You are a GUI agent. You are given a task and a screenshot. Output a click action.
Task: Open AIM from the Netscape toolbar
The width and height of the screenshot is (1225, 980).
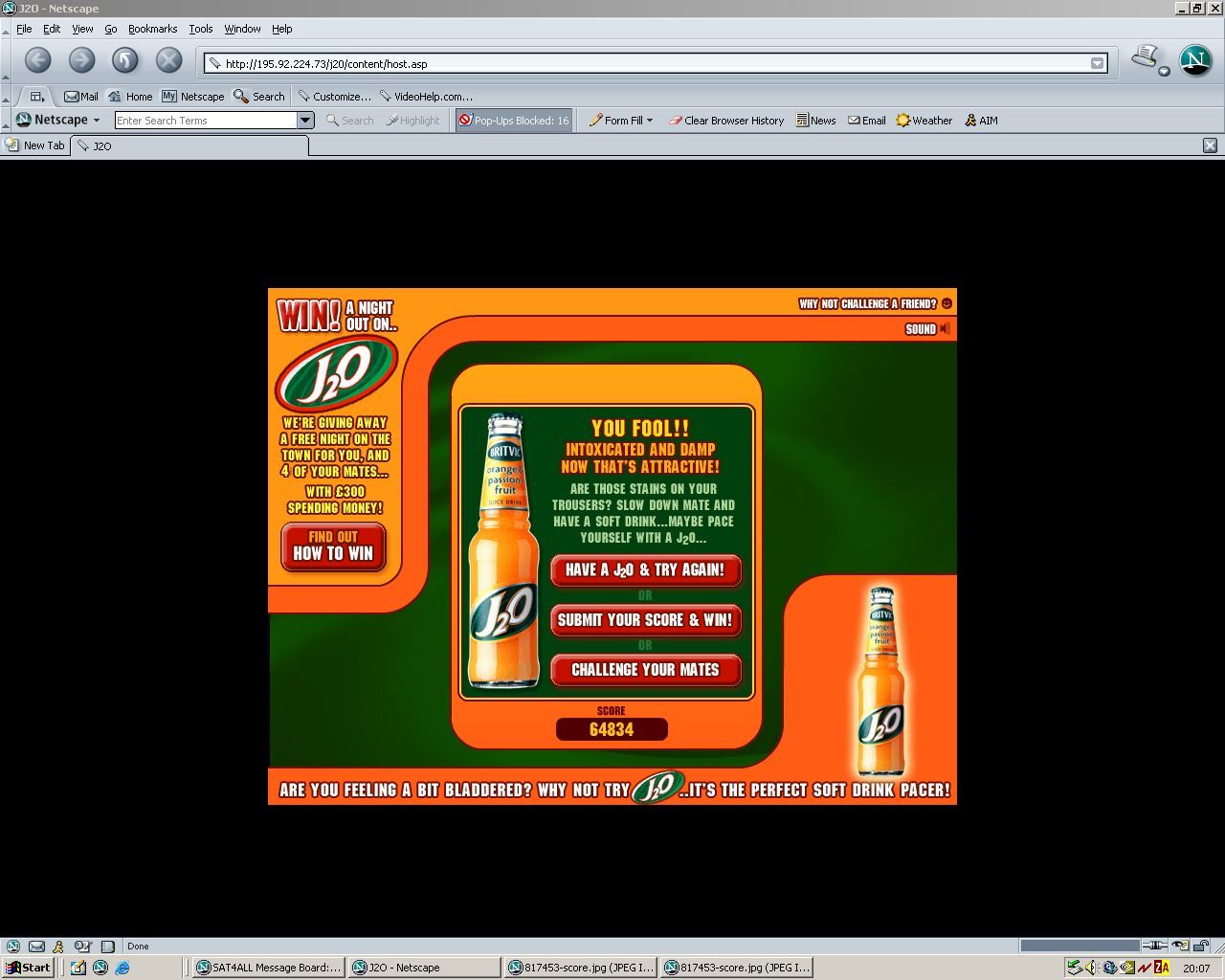click(981, 120)
